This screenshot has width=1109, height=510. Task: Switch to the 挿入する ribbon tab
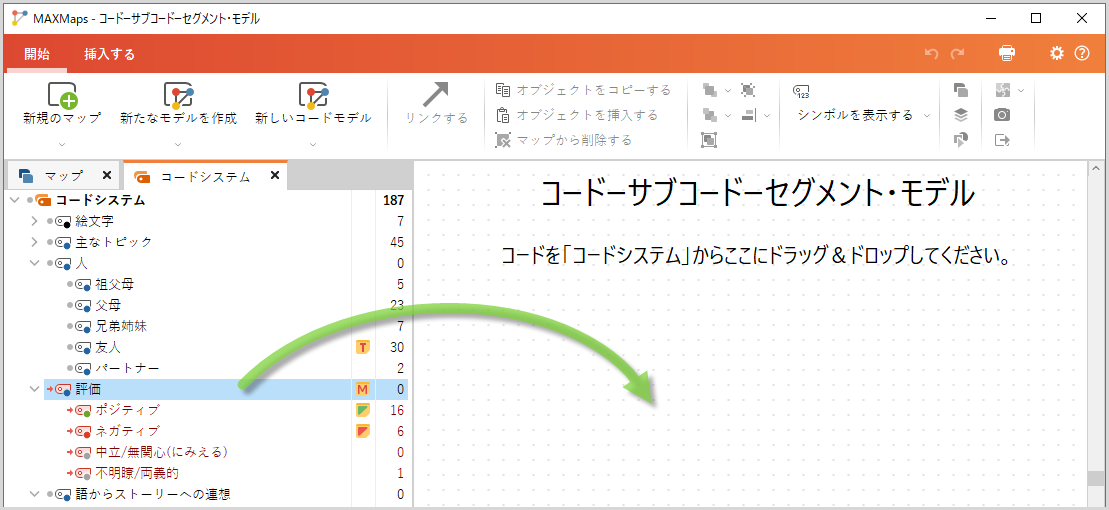tap(110, 54)
